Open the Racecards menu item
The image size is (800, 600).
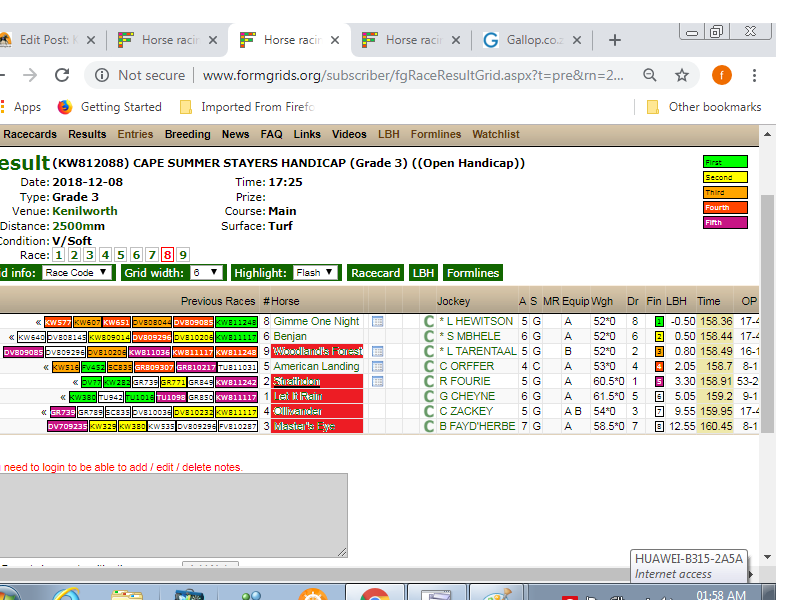(30, 134)
